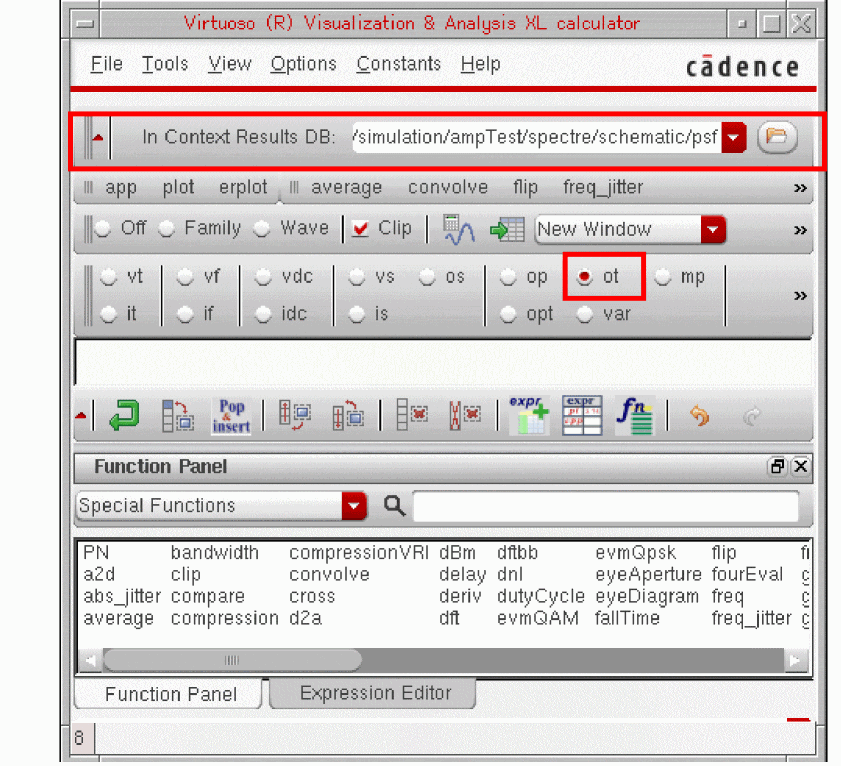The image size is (841, 766).
Task: Open the Options menu
Action: coord(303,64)
